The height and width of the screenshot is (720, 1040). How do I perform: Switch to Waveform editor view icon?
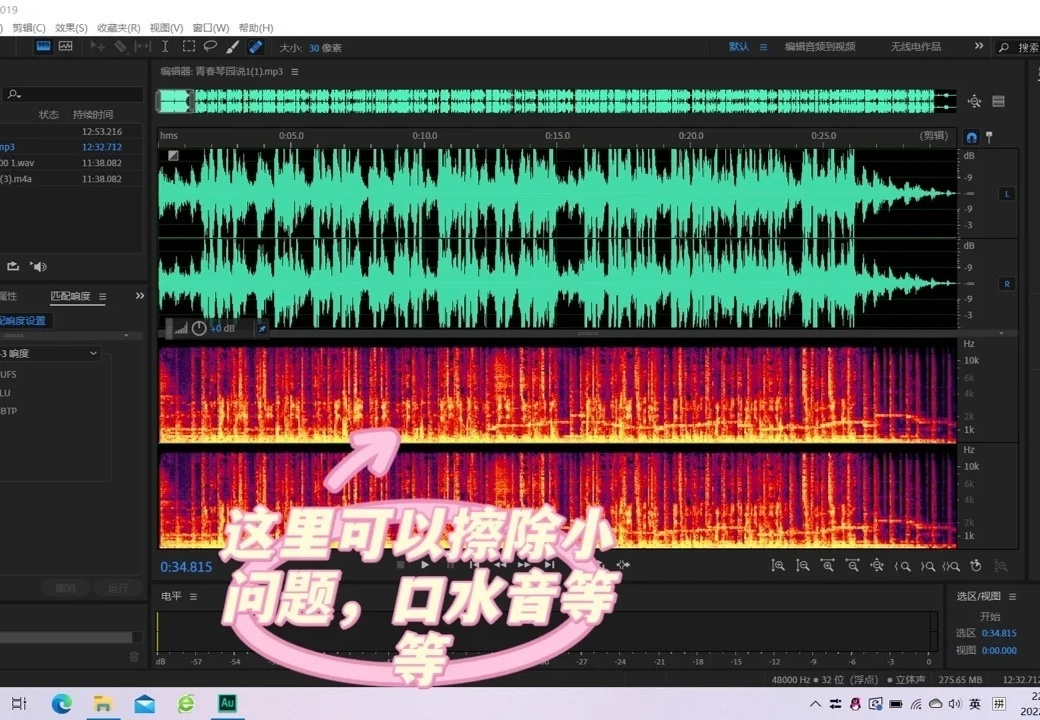[x=43, y=46]
